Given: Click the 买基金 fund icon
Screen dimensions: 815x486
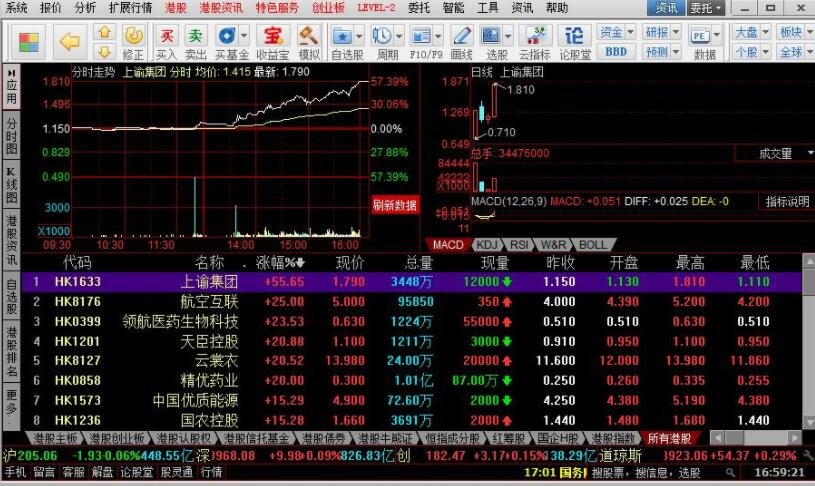Looking at the screenshot, I should tap(227, 35).
